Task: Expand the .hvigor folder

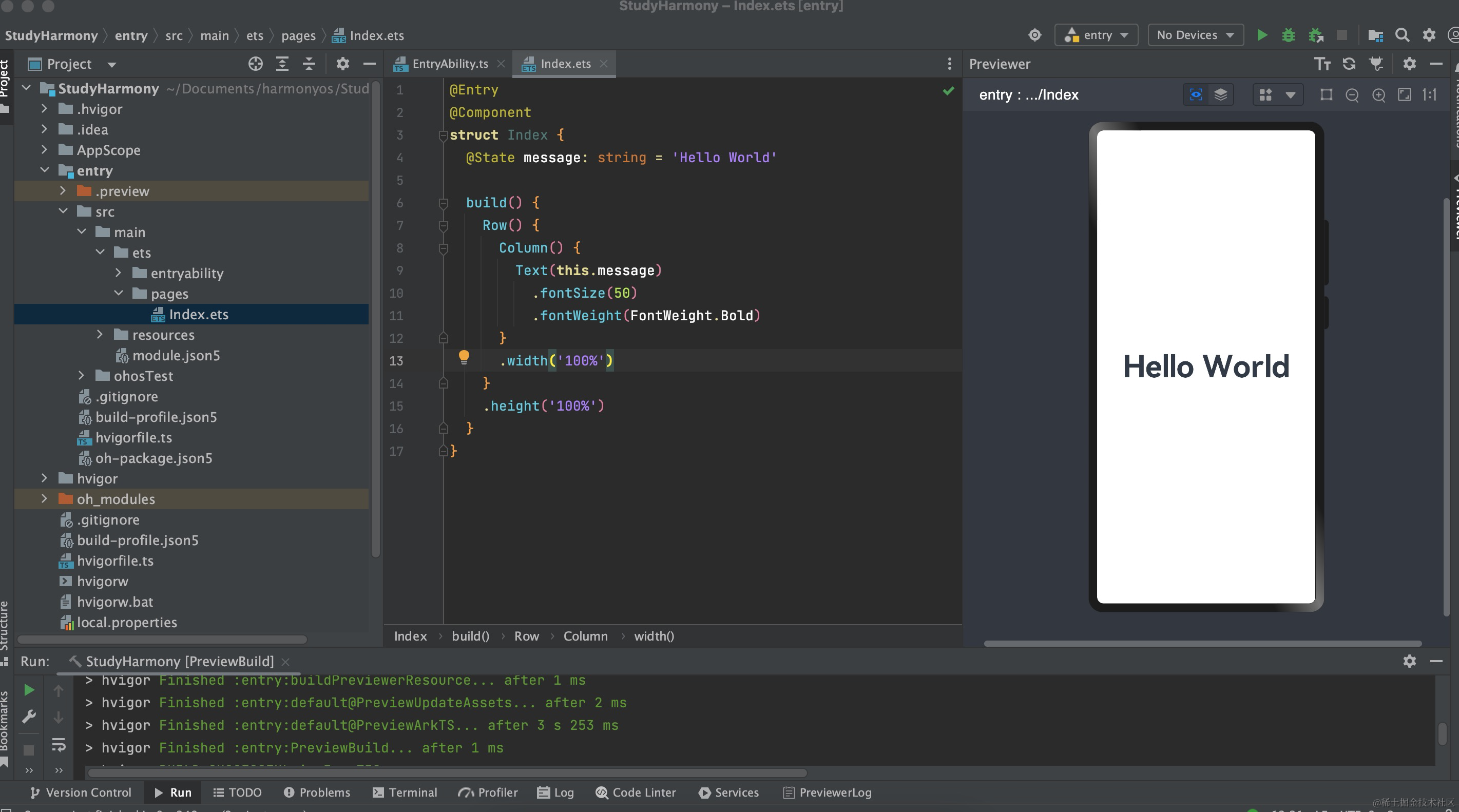Action: pos(44,109)
